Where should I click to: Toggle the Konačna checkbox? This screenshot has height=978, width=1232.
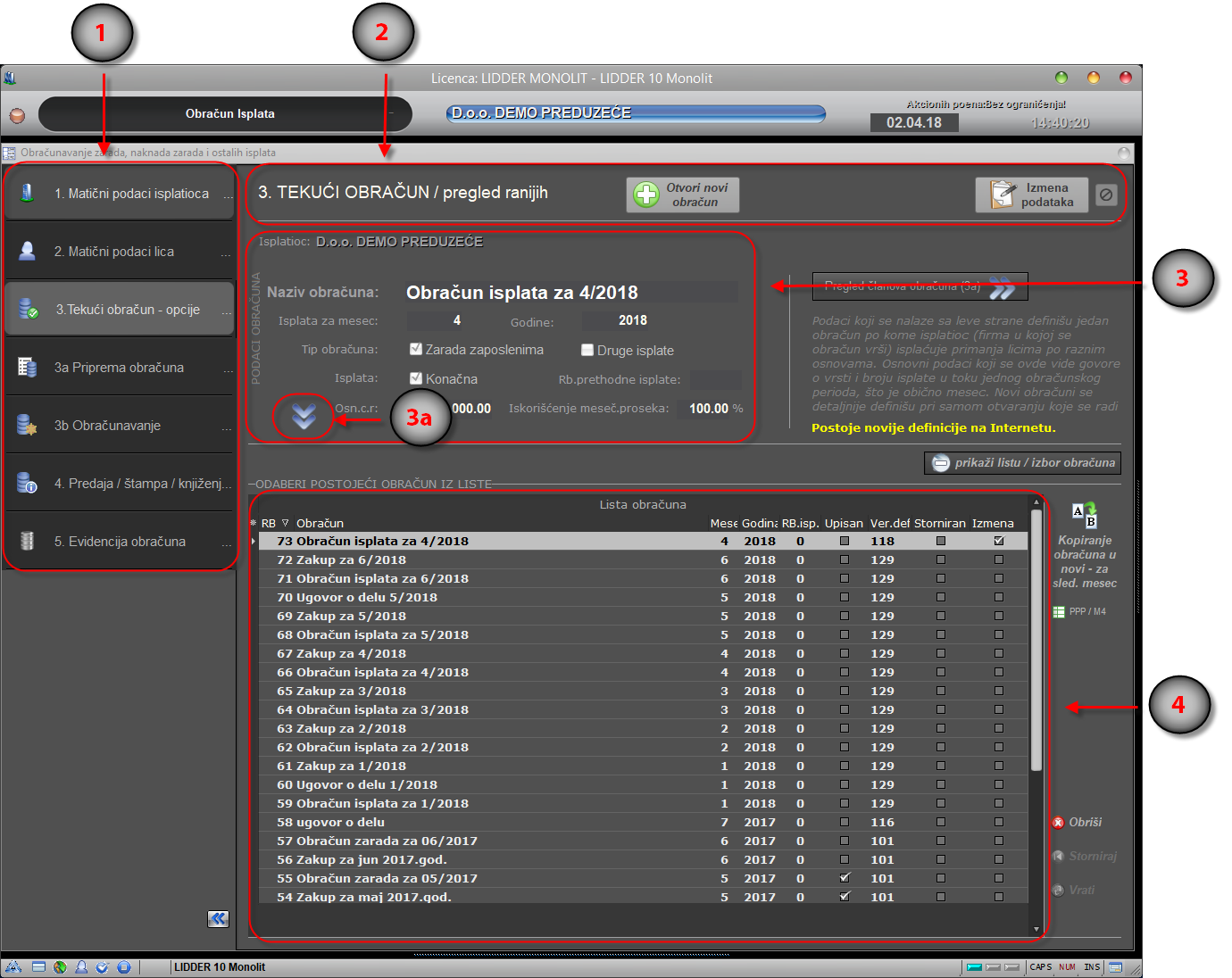415,378
